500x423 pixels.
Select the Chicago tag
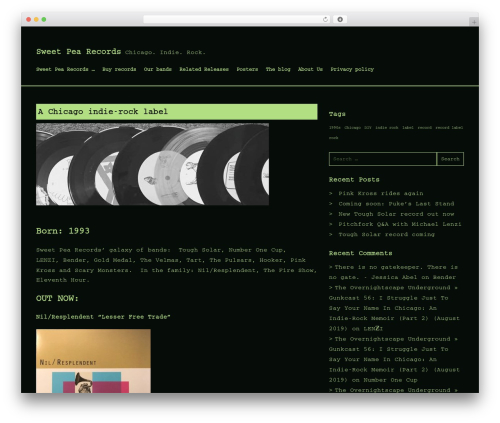[352, 128]
